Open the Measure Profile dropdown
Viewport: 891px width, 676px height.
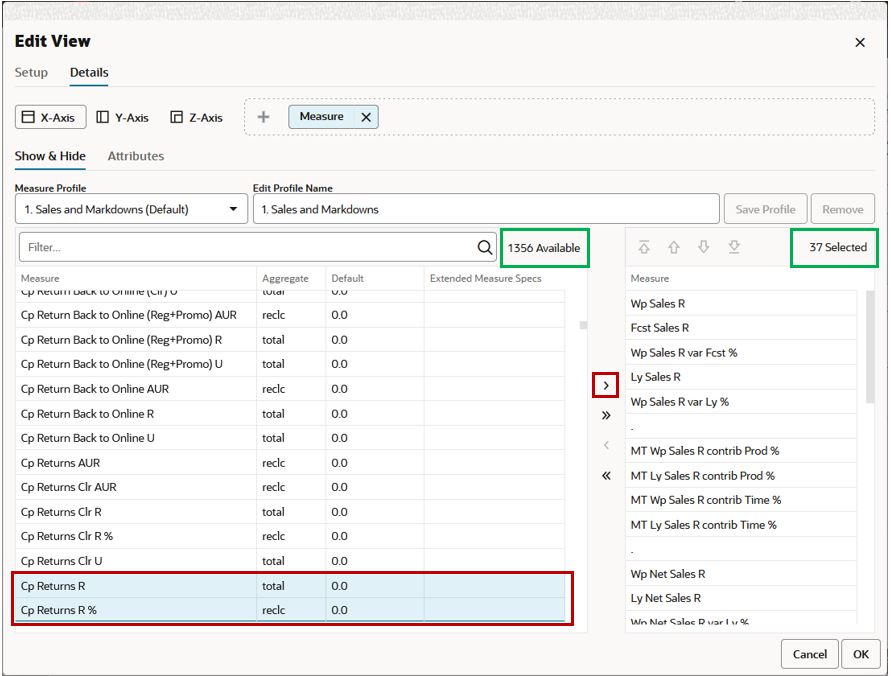coord(131,209)
